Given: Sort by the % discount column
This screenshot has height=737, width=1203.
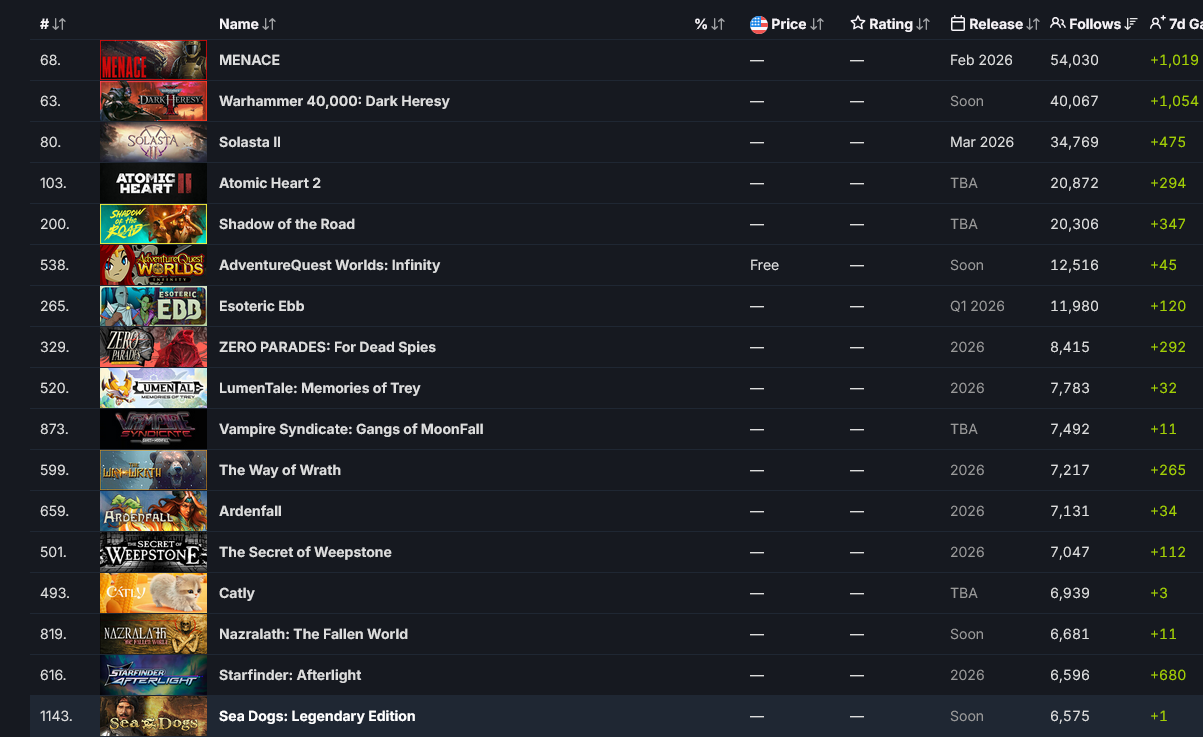Looking at the screenshot, I should point(709,24).
